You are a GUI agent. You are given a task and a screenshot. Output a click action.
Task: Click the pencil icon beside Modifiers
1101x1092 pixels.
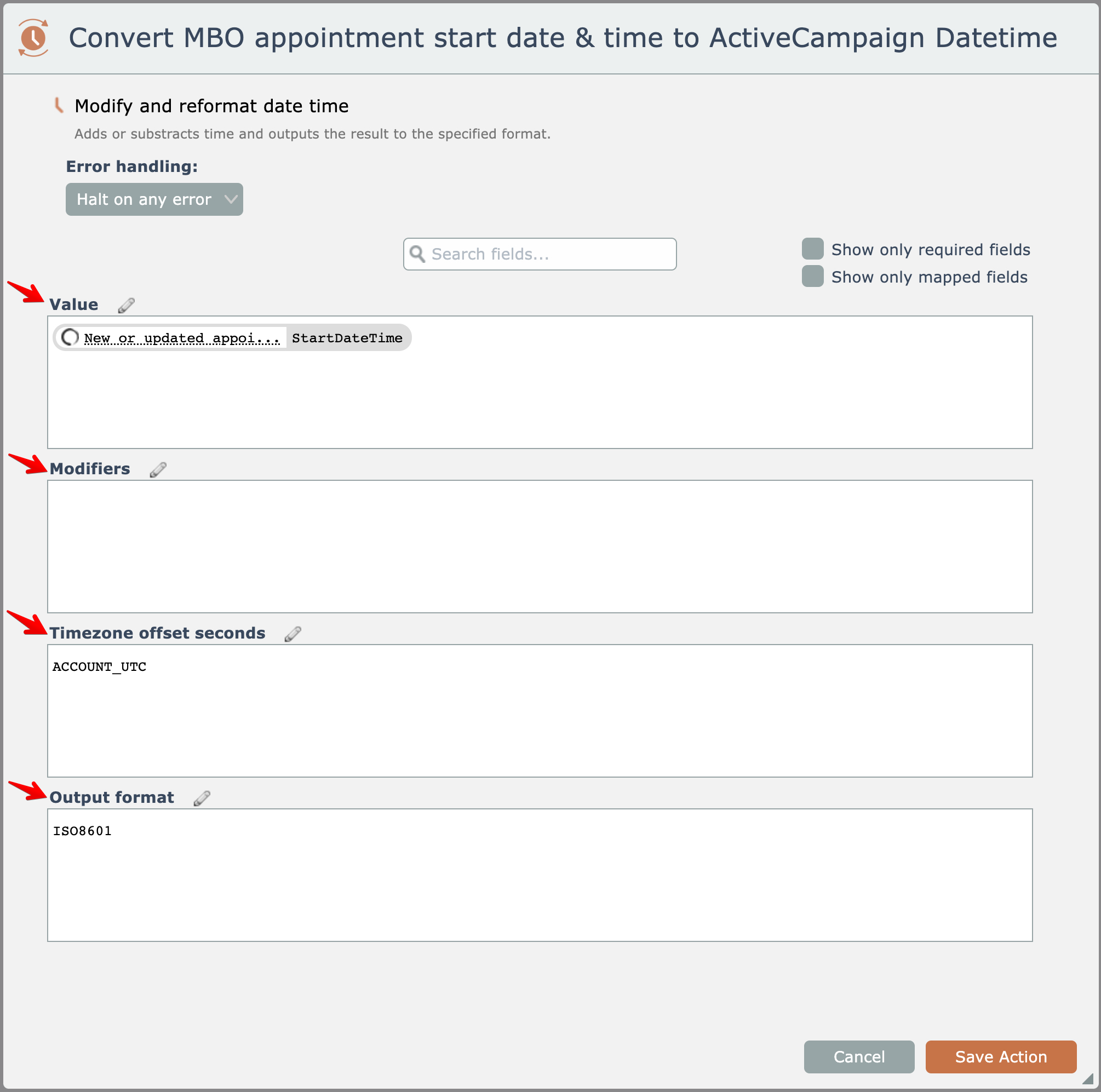coord(158,469)
